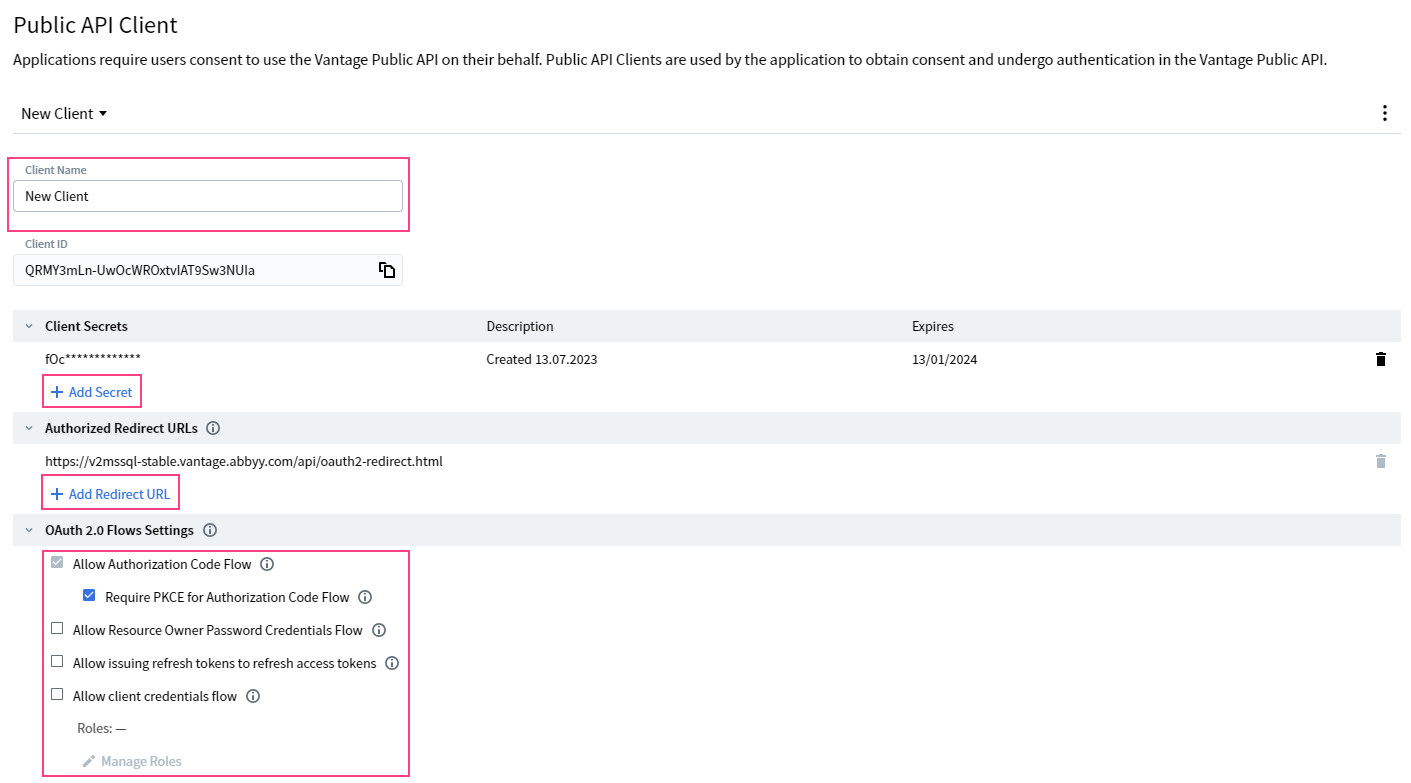This screenshot has width=1411, height=783.
Task: Collapse the Client Secrets section
Action: coord(28,326)
